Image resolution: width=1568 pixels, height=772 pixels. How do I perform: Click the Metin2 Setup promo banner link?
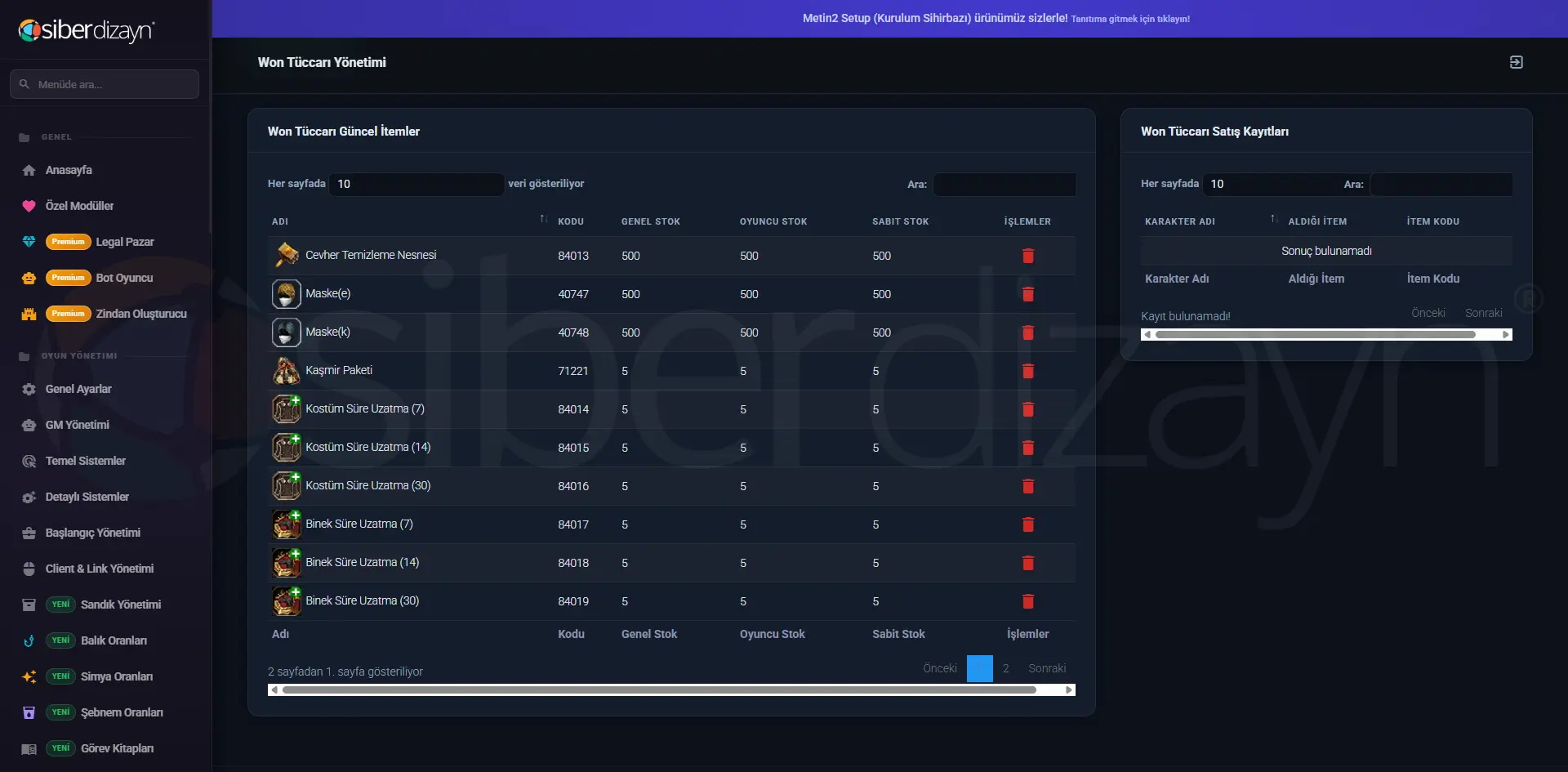point(996,18)
